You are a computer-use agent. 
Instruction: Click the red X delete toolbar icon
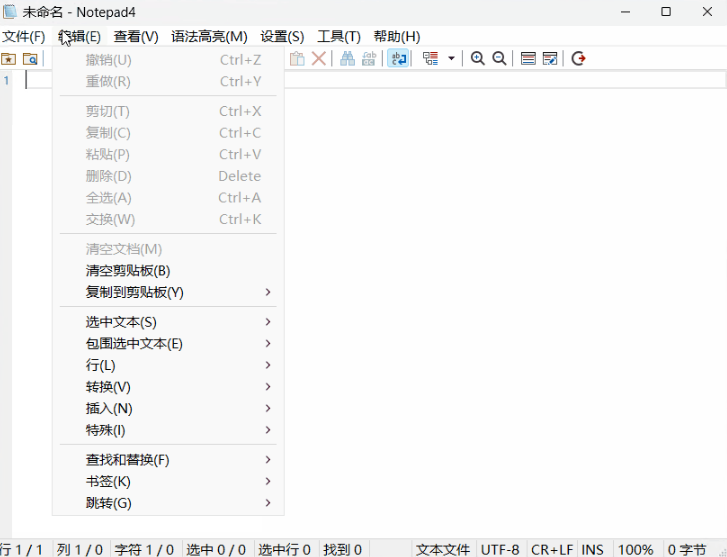[319, 58]
